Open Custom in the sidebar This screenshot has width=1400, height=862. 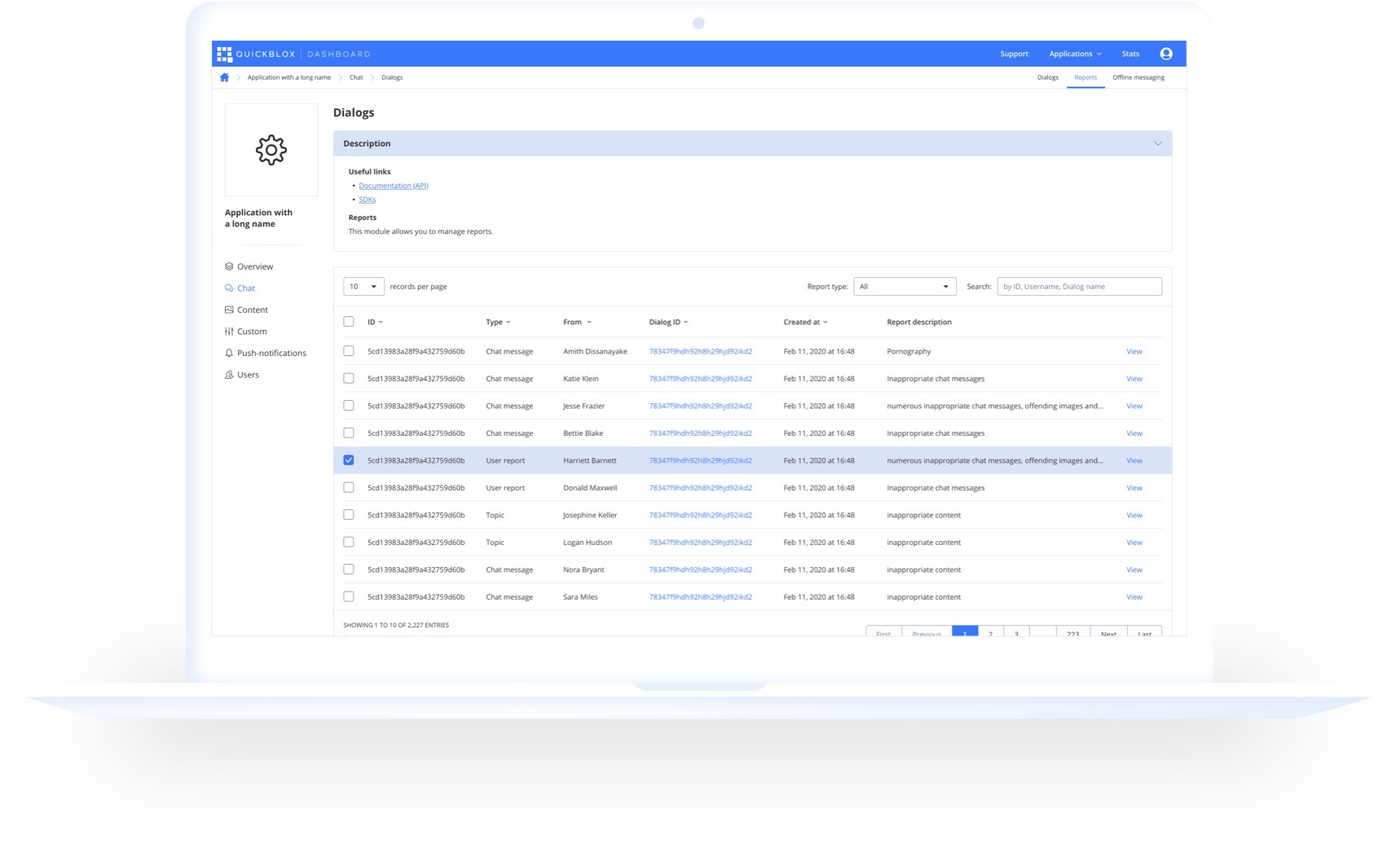(x=246, y=332)
